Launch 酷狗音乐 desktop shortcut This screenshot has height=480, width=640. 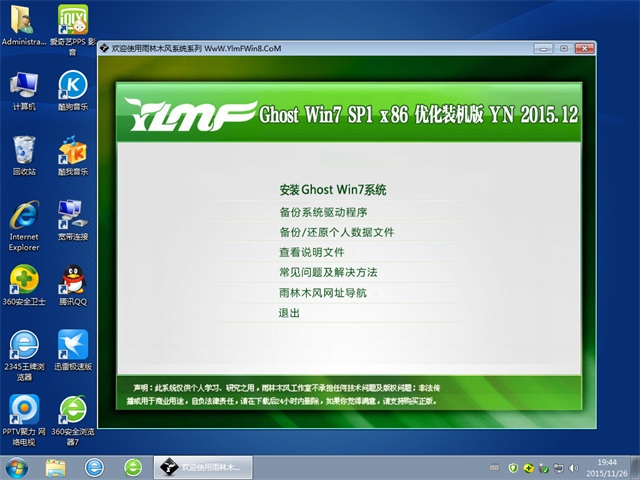[x=73, y=91]
